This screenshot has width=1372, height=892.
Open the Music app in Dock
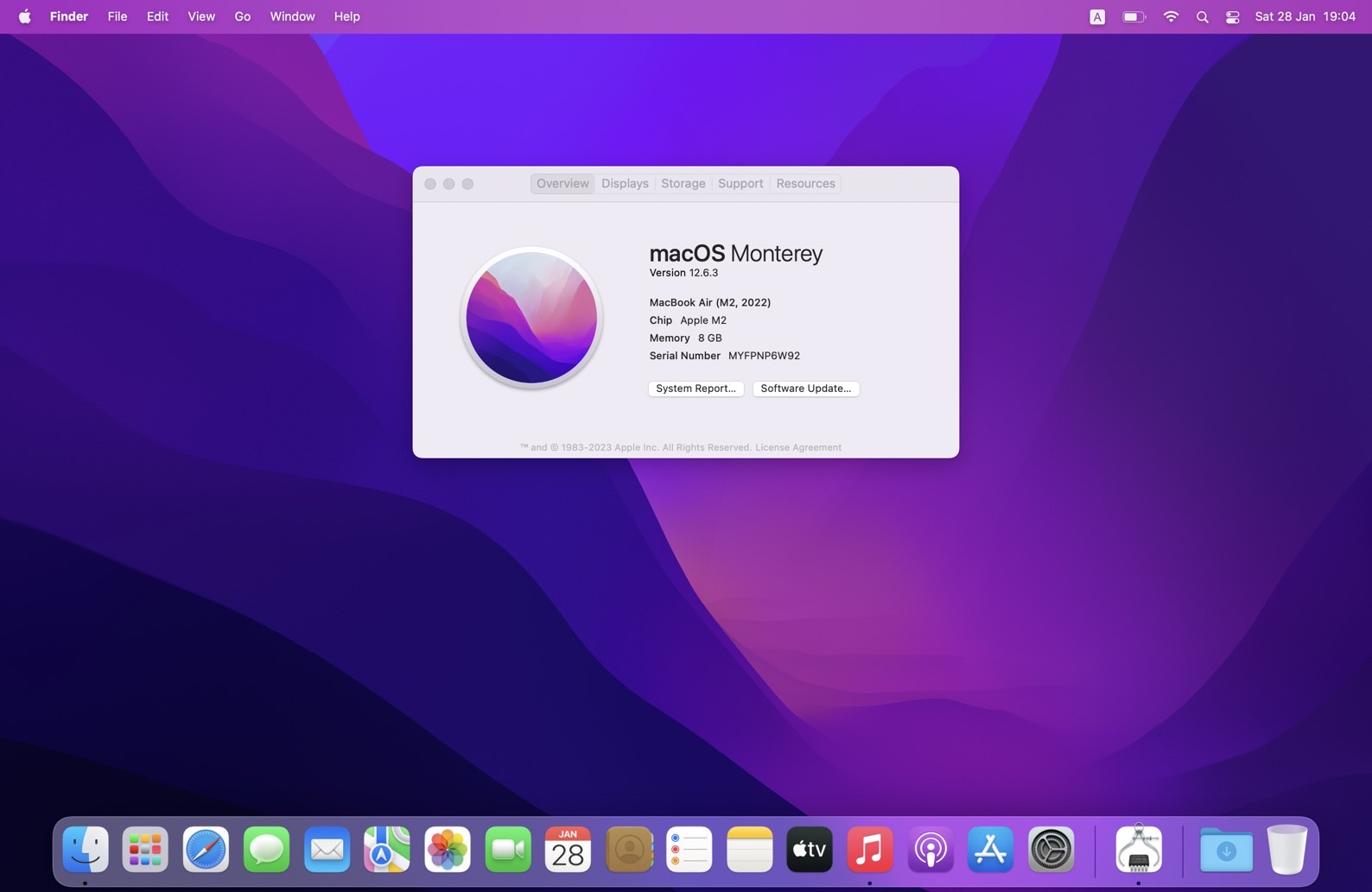click(870, 850)
